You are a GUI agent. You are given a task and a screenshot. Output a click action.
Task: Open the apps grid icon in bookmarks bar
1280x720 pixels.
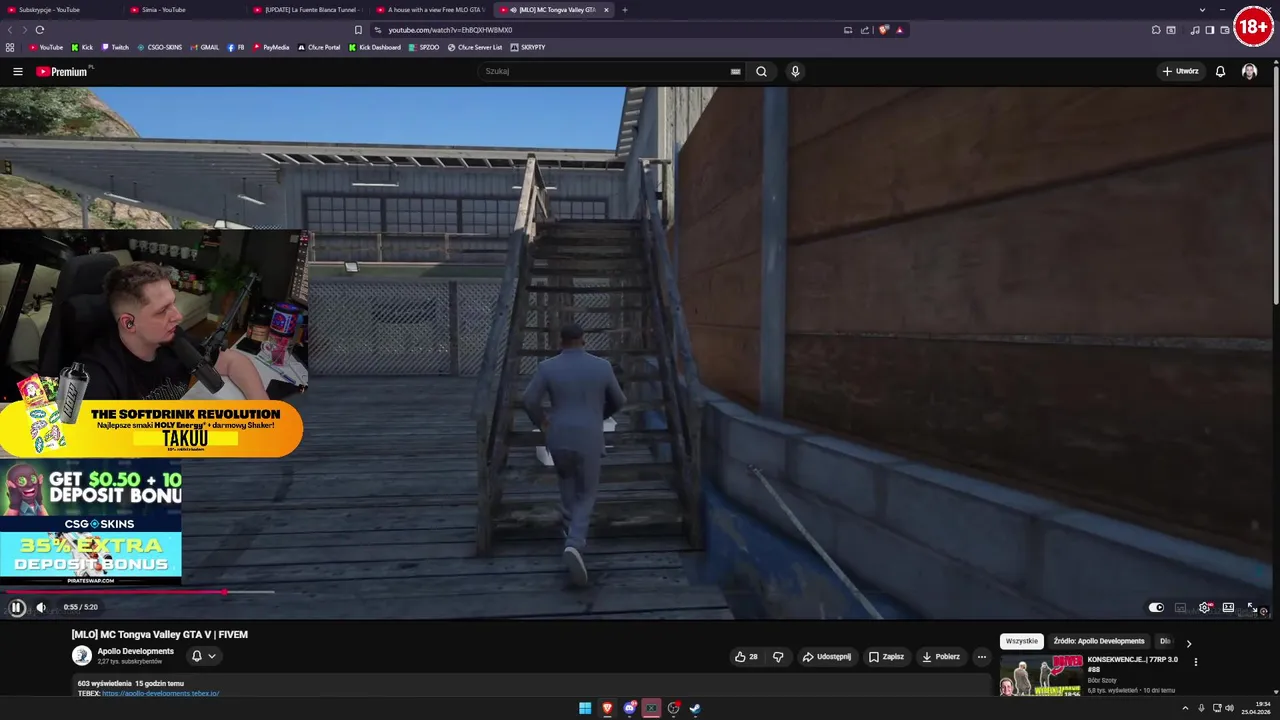click(10, 47)
